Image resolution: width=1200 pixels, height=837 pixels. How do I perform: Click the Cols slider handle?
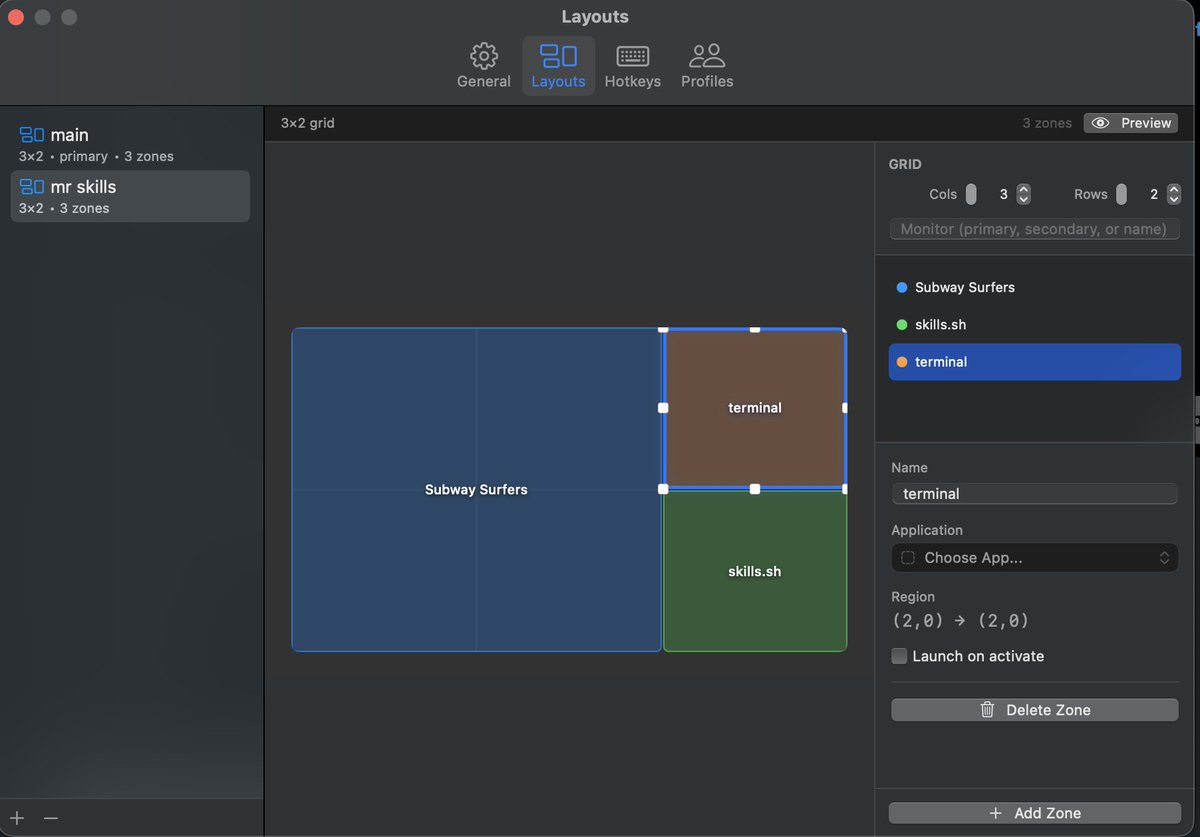(x=971, y=194)
